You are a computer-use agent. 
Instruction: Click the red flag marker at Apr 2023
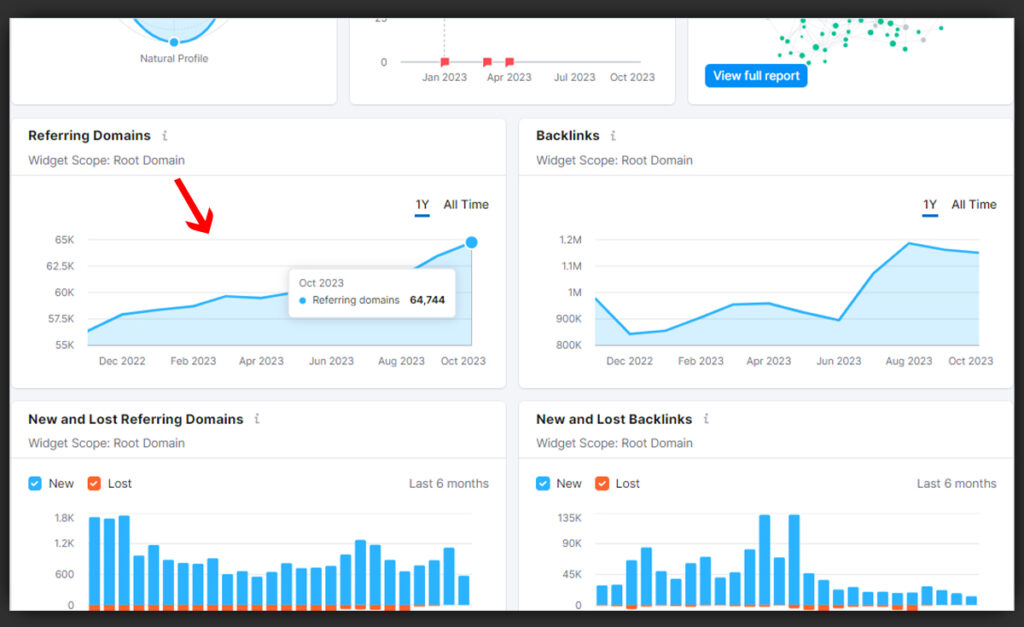(x=509, y=62)
